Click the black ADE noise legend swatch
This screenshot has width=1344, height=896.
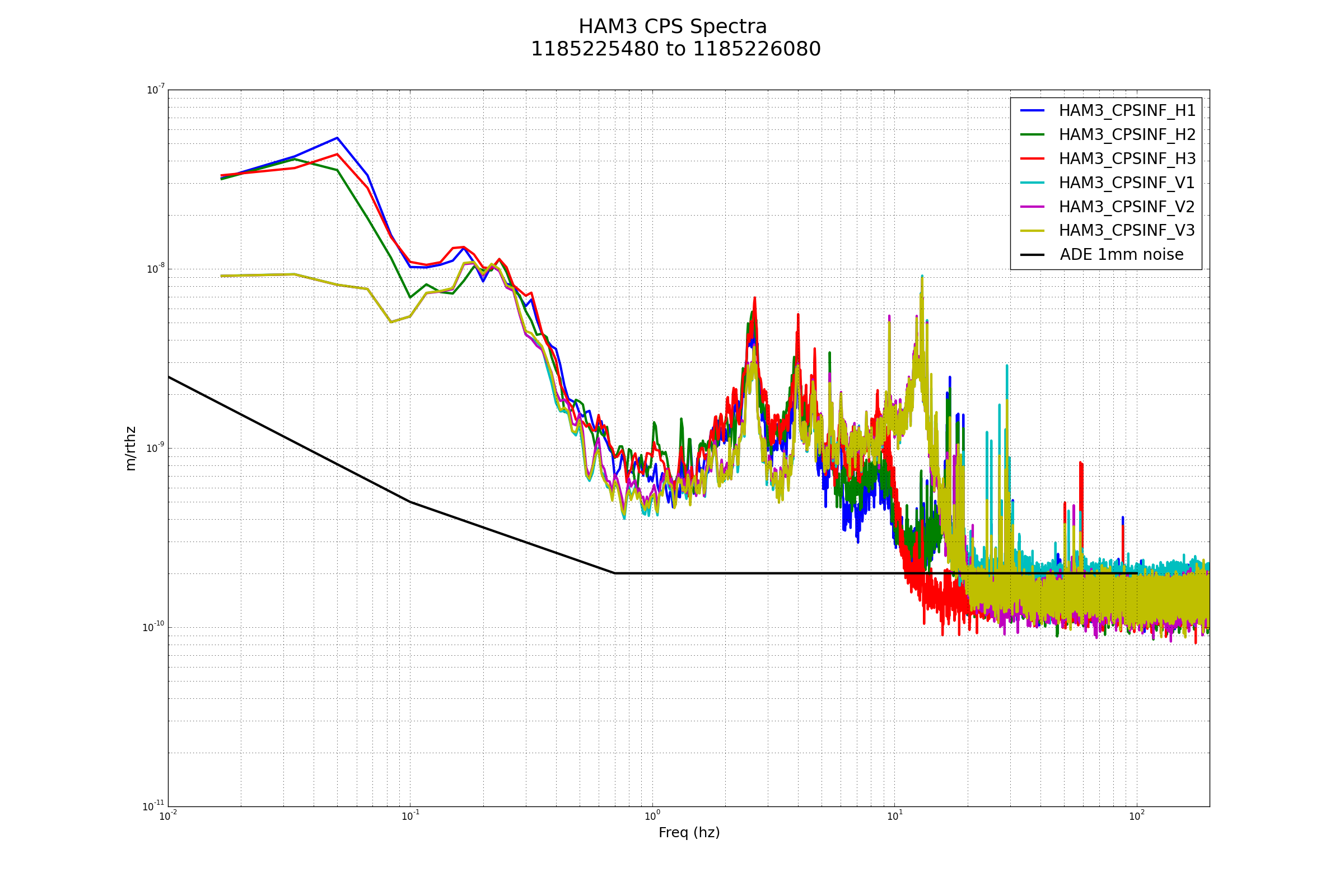(1033, 254)
